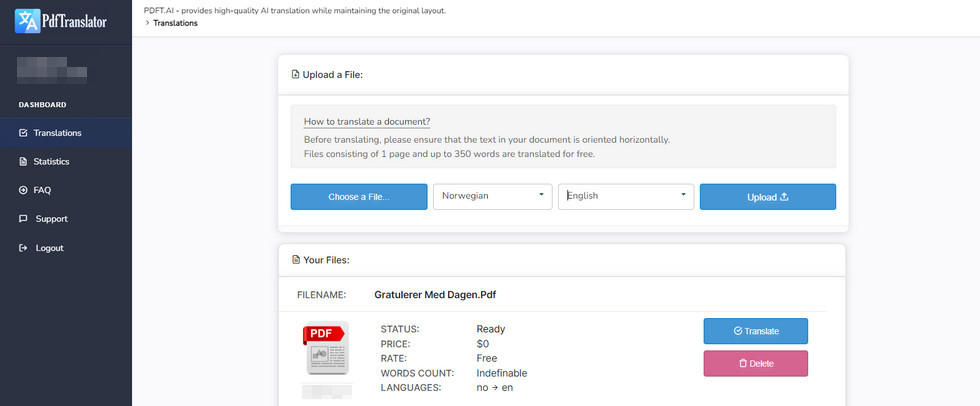Image resolution: width=980 pixels, height=406 pixels.
Task: Click the Translations checkbox icon in sidebar
Action: (x=23, y=132)
